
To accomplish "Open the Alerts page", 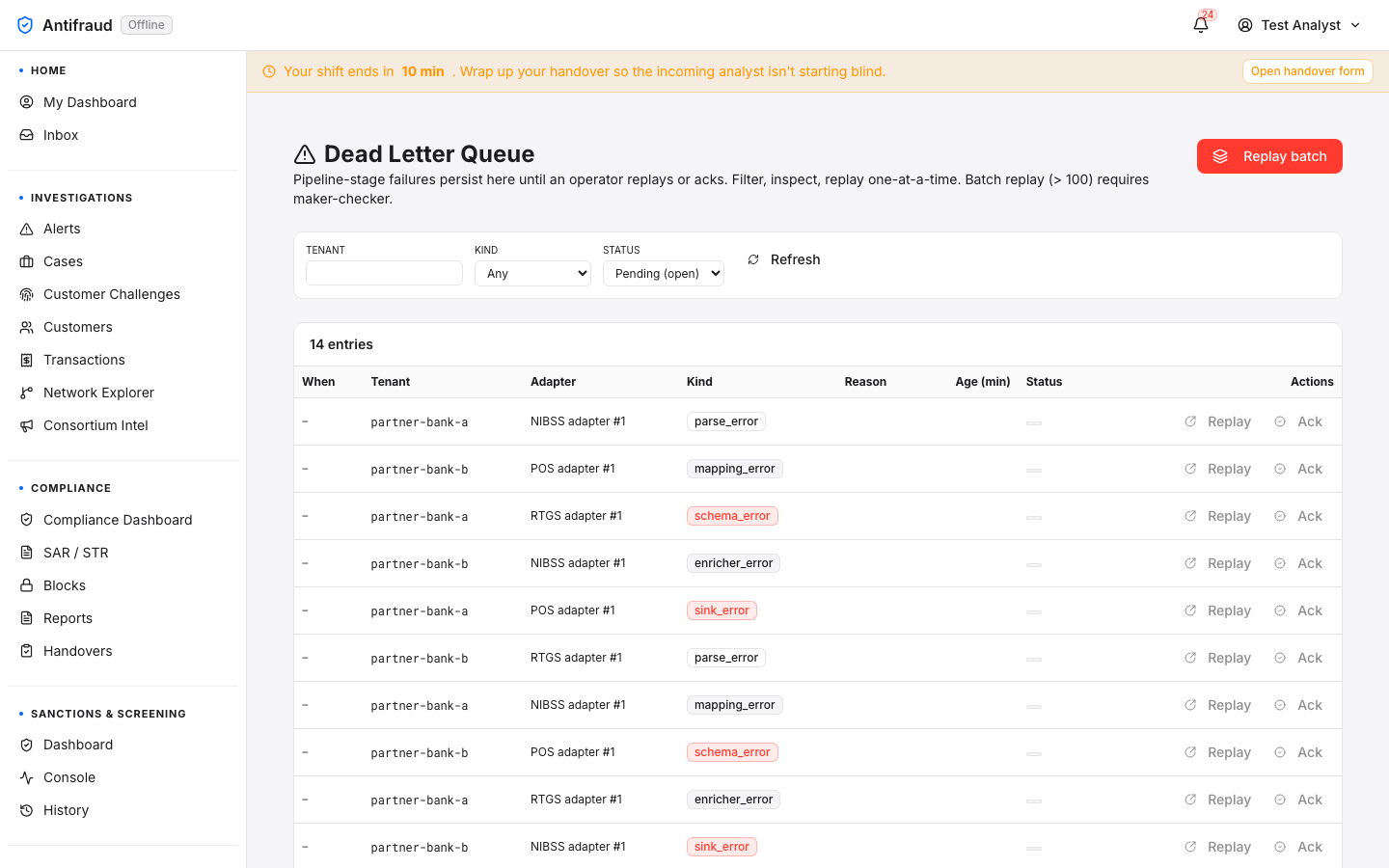I will [123, 229].
